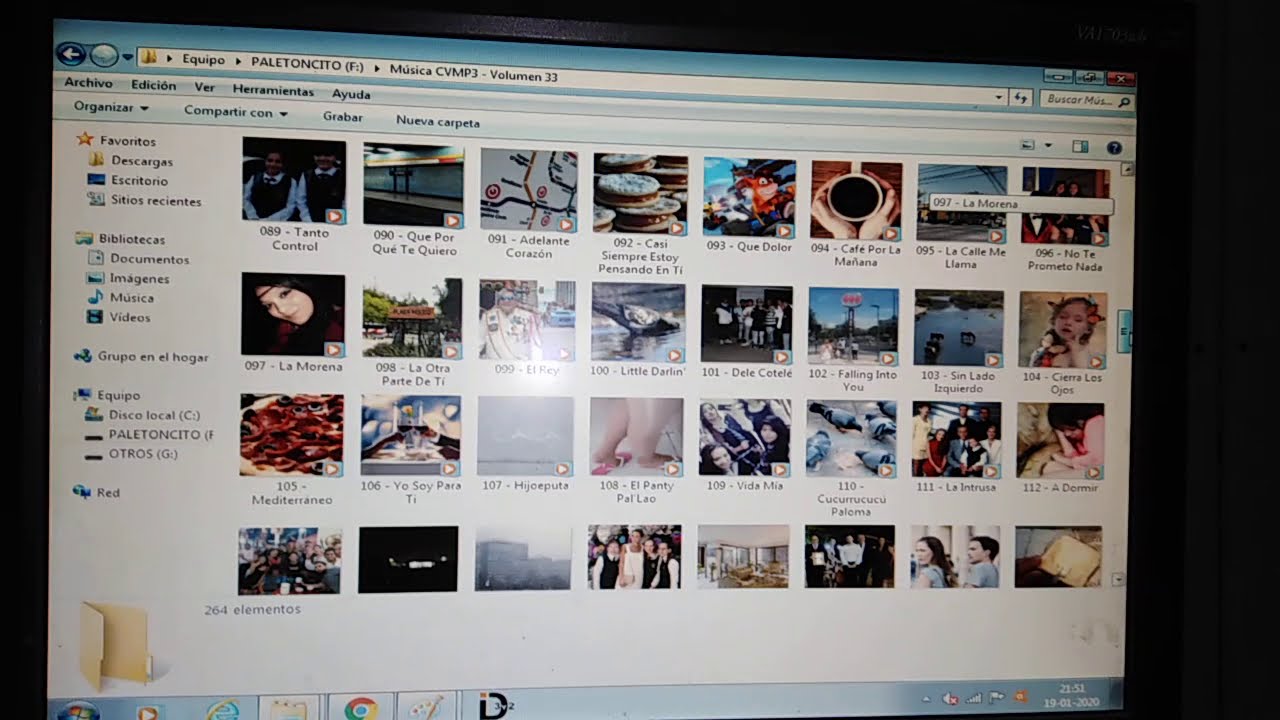
Task: Select 094 - Café Por La Mañana file
Action: pos(856,214)
